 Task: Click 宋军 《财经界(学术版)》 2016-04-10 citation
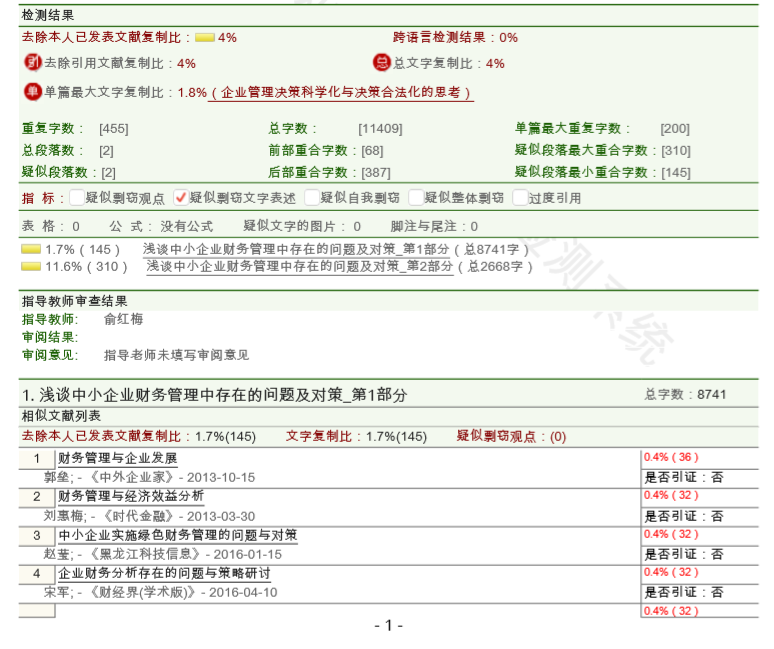point(160,592)
